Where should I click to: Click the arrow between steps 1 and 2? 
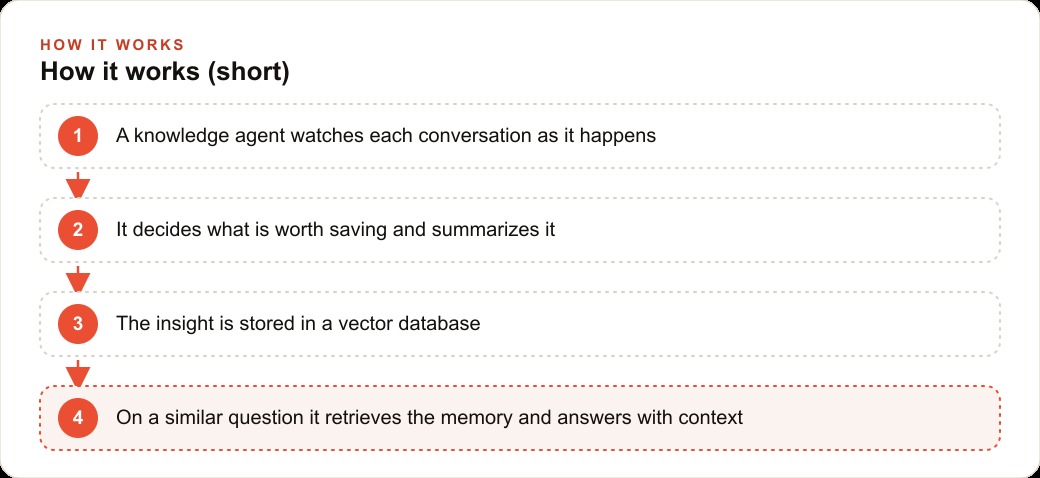click(78, 185)
